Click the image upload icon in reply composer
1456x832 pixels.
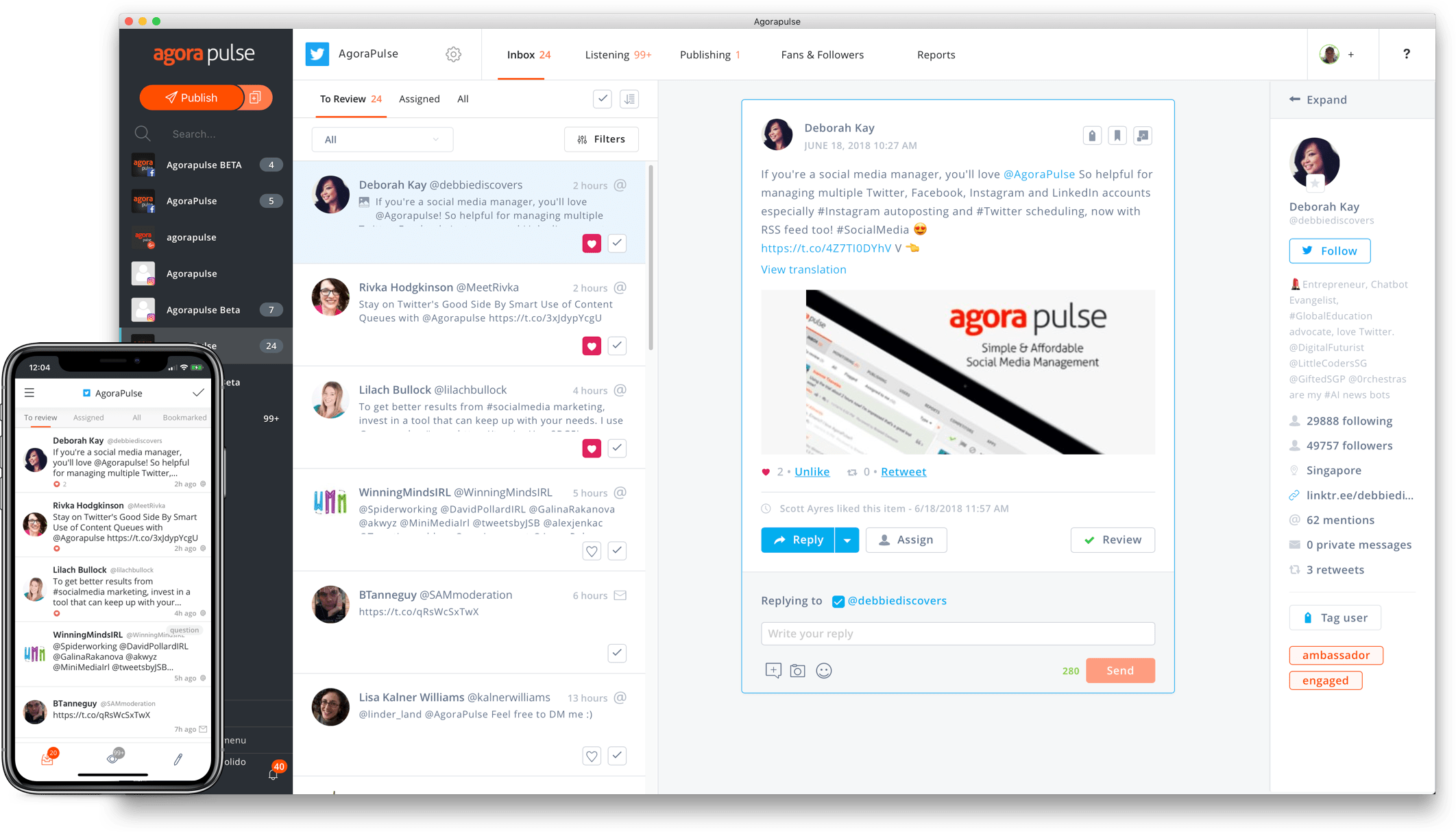[798, 670]
